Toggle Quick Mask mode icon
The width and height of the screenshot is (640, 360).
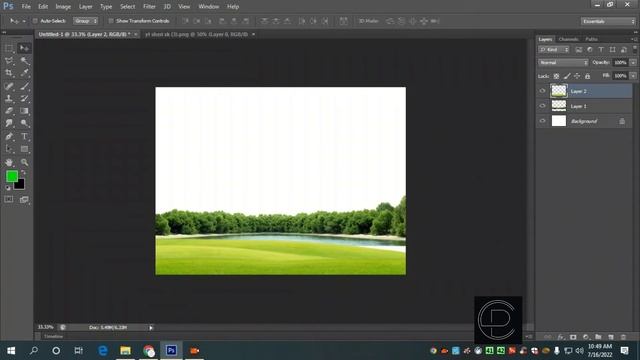[9, 199]
